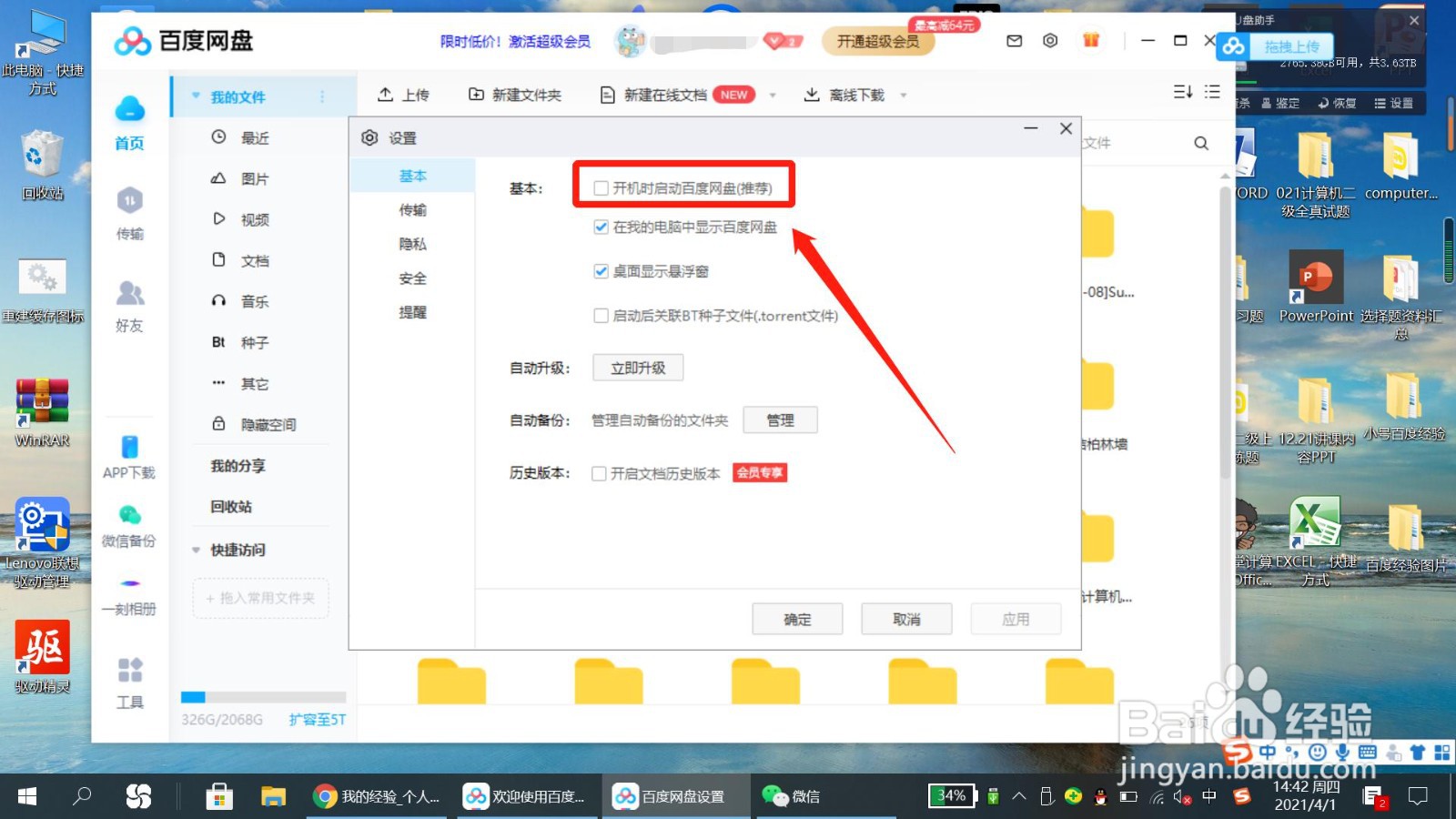The width and height of the screenshot is (1456, 819).
Task: Open WinRAR desktop icon
Action: point(42,412)
